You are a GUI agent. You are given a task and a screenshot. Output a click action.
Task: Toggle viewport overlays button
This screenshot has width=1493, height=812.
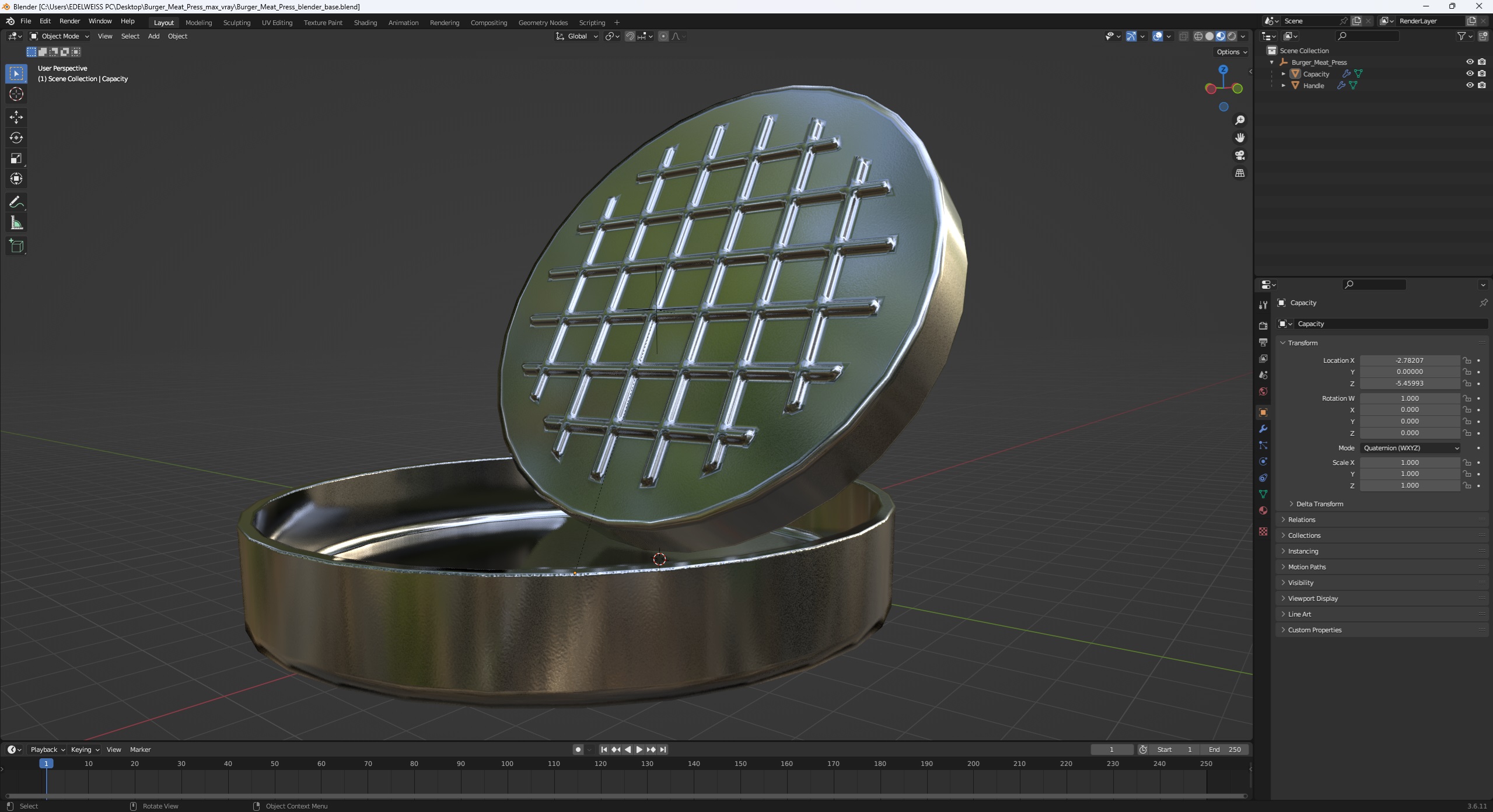(1158, 36)
